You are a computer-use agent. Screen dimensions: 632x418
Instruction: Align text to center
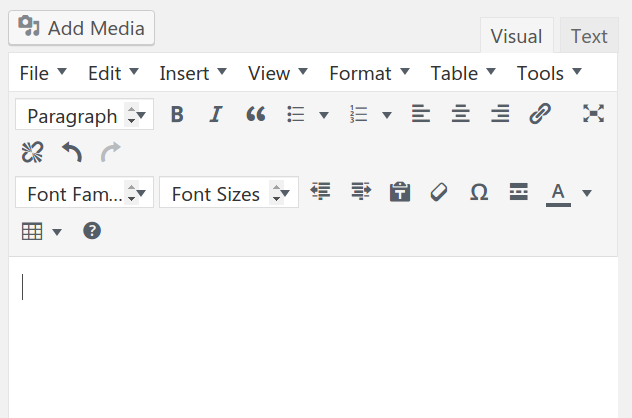coord(460,115)
